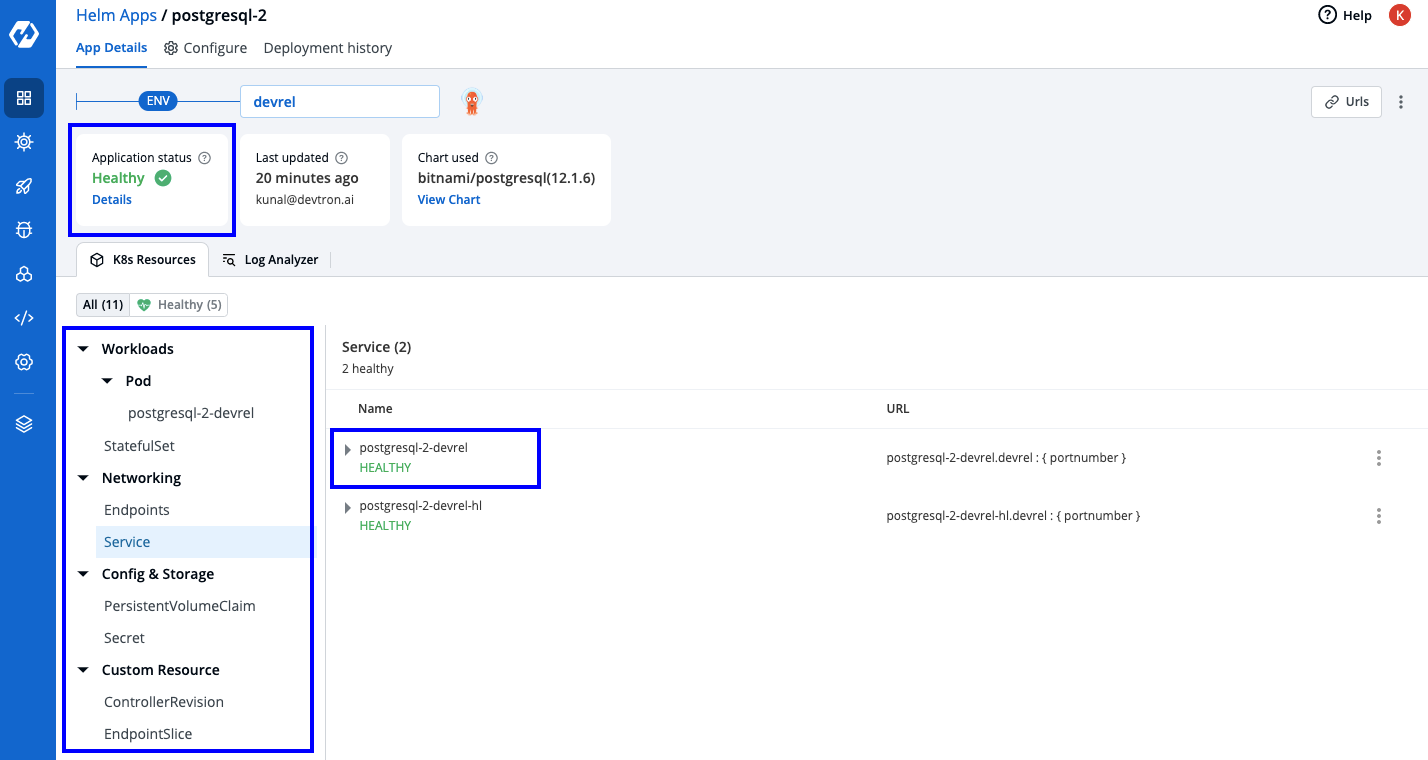Expand the postgresql-2-devrel-hl service row
The width and height of the screenshot is (1428, 760).
click(348, 507)
